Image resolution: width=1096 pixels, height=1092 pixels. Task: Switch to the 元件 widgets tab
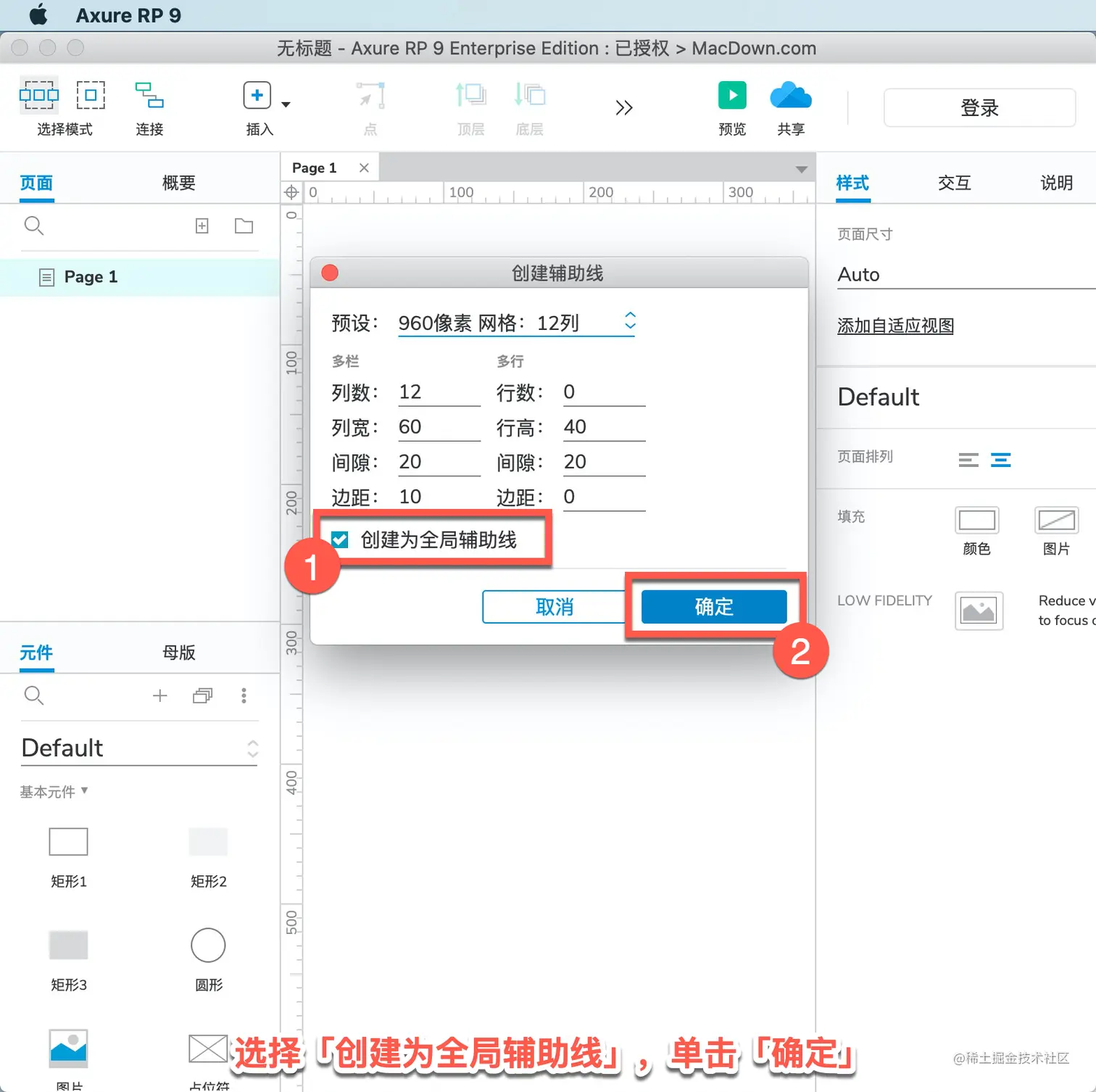click(36, 653)
